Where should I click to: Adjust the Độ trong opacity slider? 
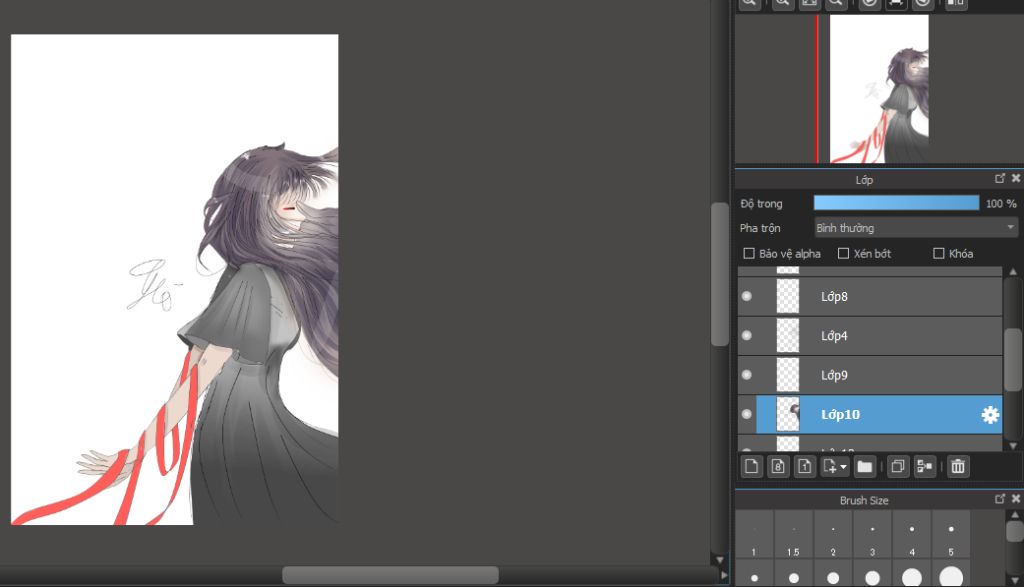click(x=896, y=203)
